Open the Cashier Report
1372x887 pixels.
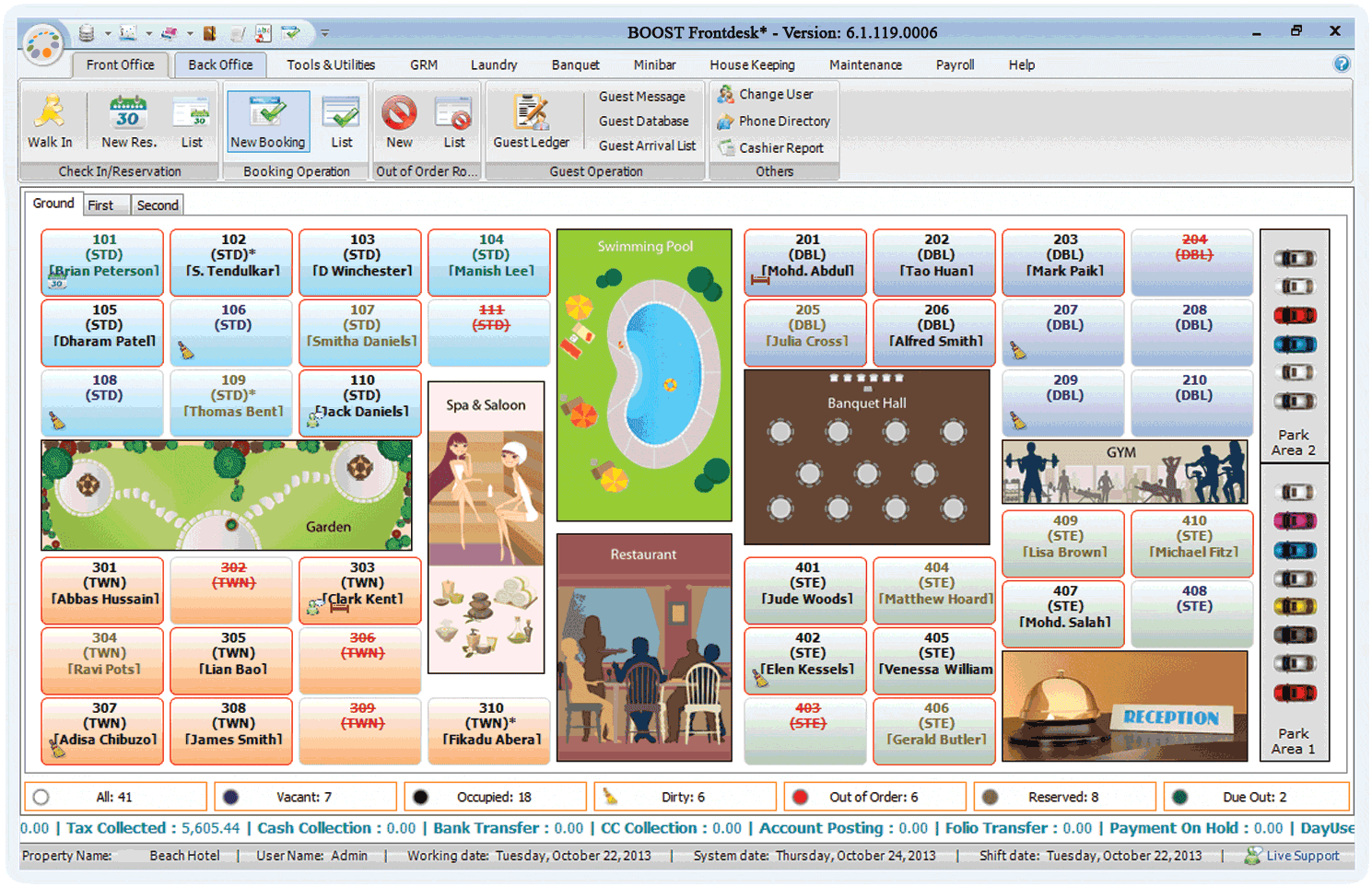771,147
